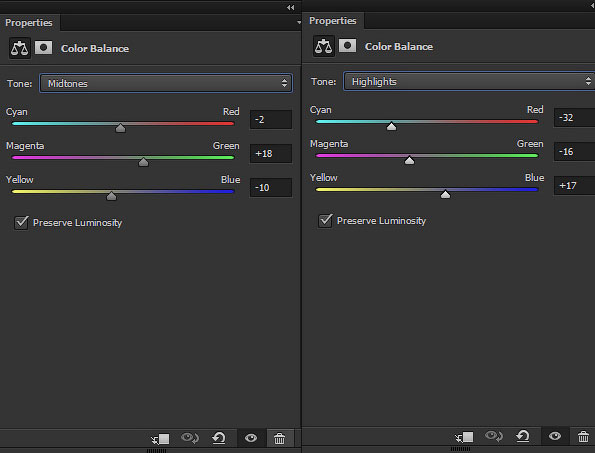Click Magenta-Green slider handle in Midtones panel
The height and width of the screenshot is (453, 595).
[x=143, y=162]
